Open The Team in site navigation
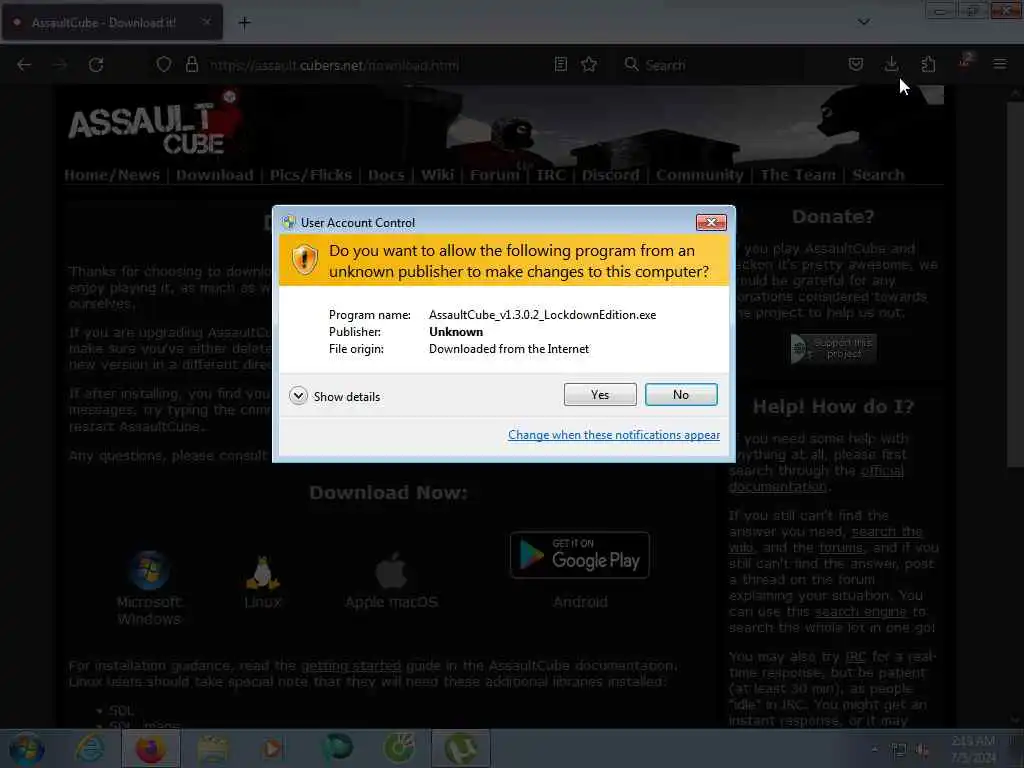 (797, 175)
